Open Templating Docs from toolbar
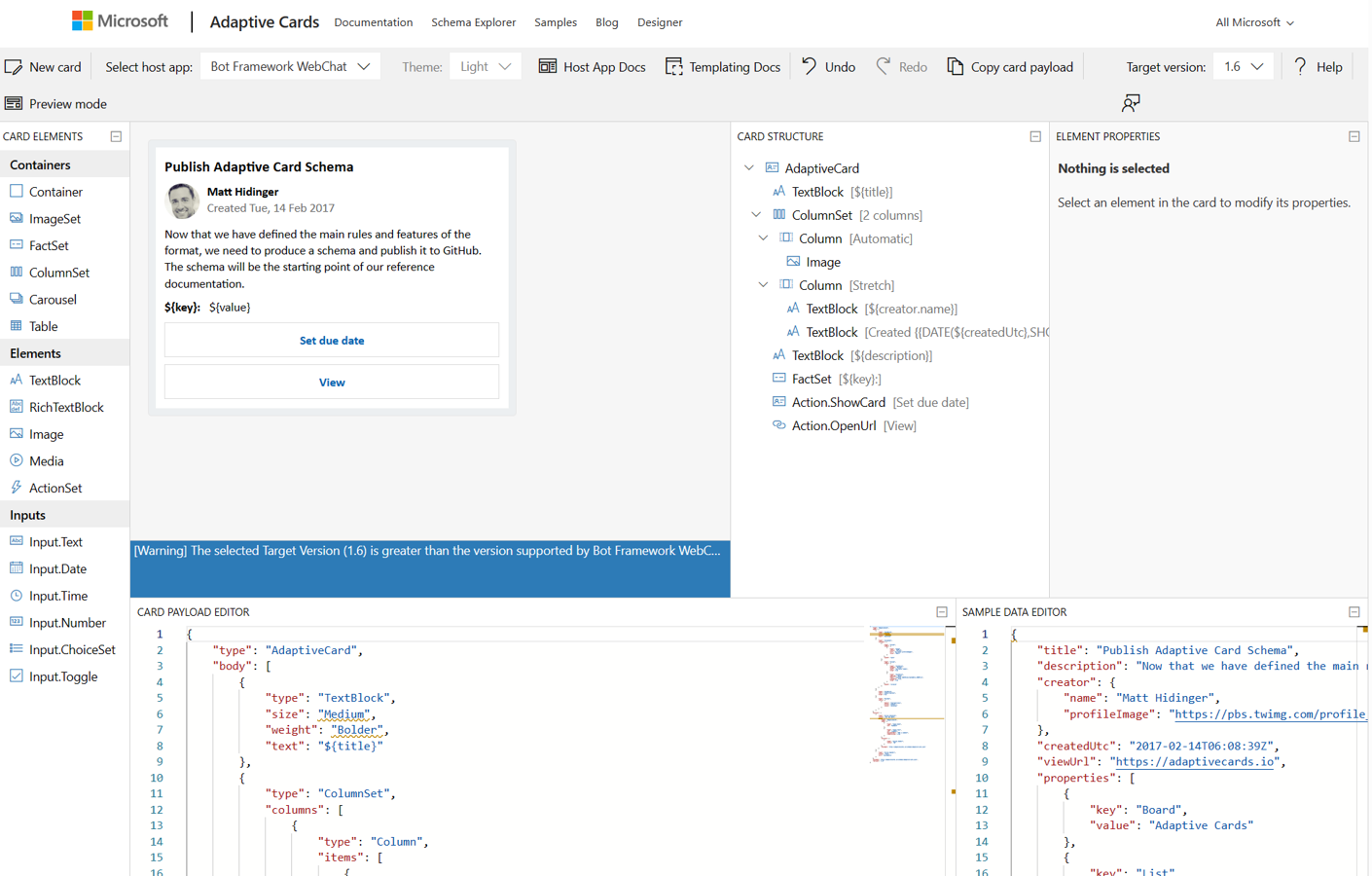Screen dimensions: 1372x876 click(722, 67)
